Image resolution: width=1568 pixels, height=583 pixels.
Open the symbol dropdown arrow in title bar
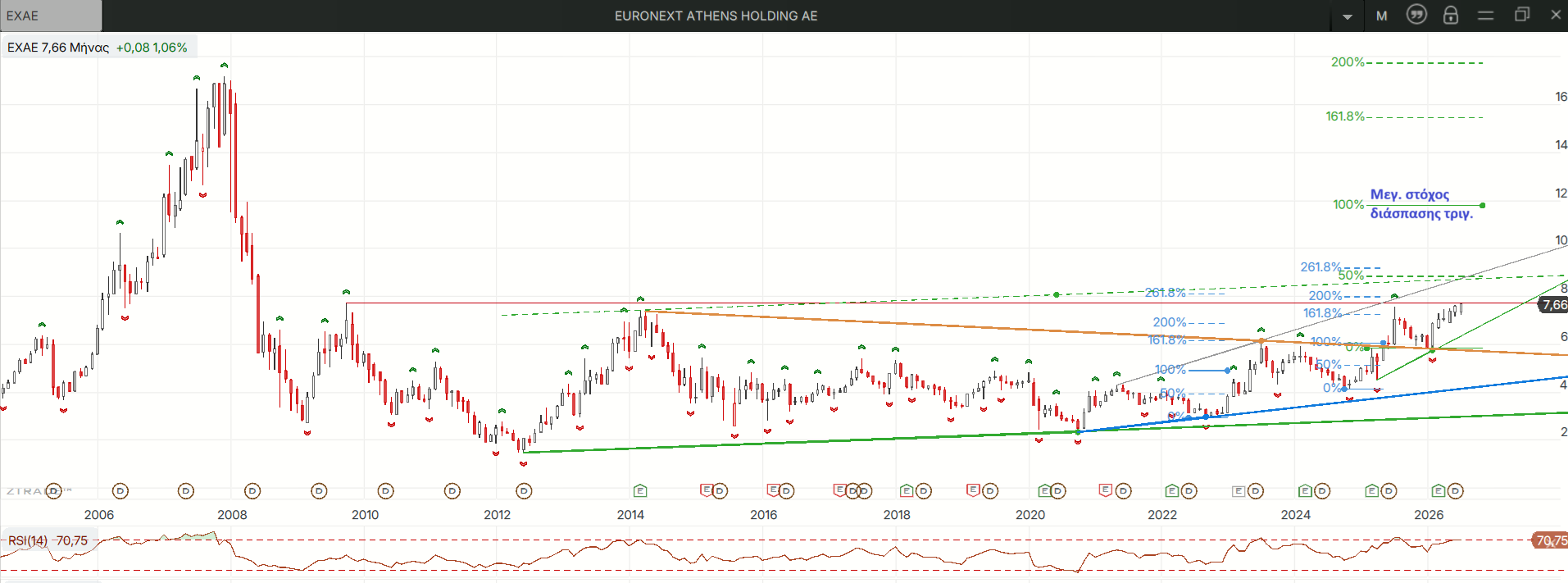pos(1348,16)
